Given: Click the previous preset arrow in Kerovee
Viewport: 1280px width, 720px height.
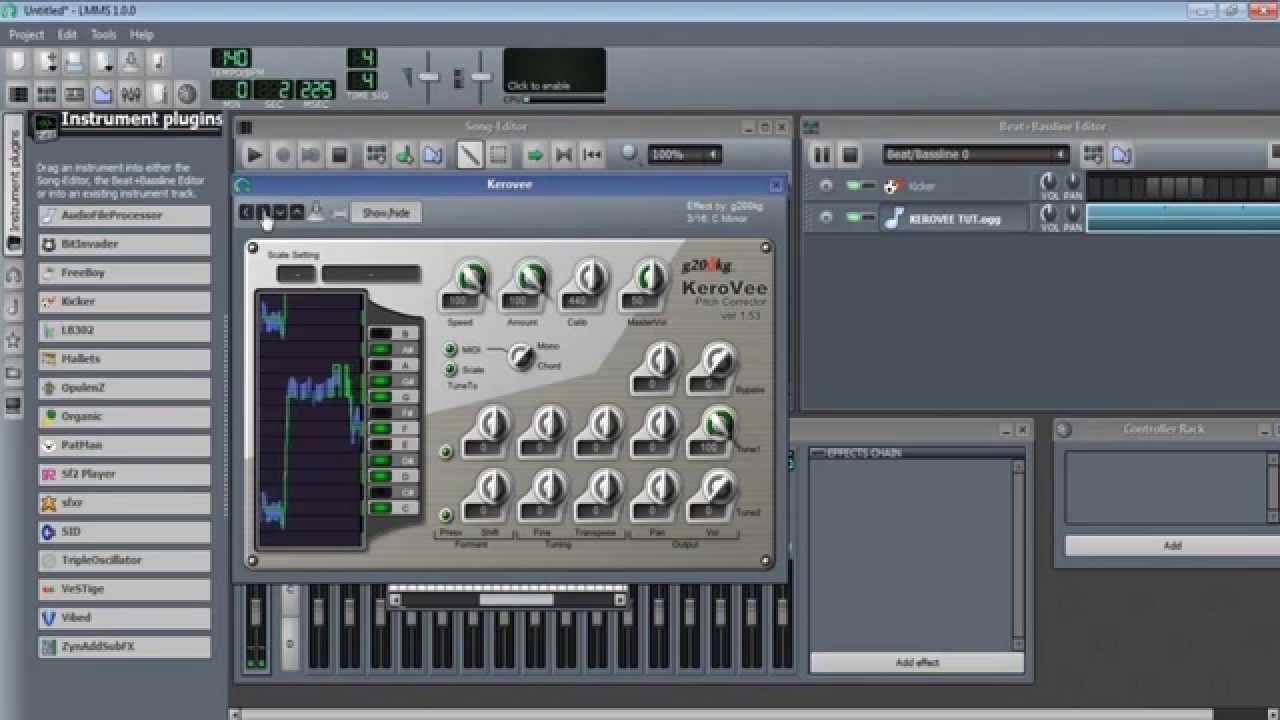Looking at the screenshot, I should [x=246, y=212].
